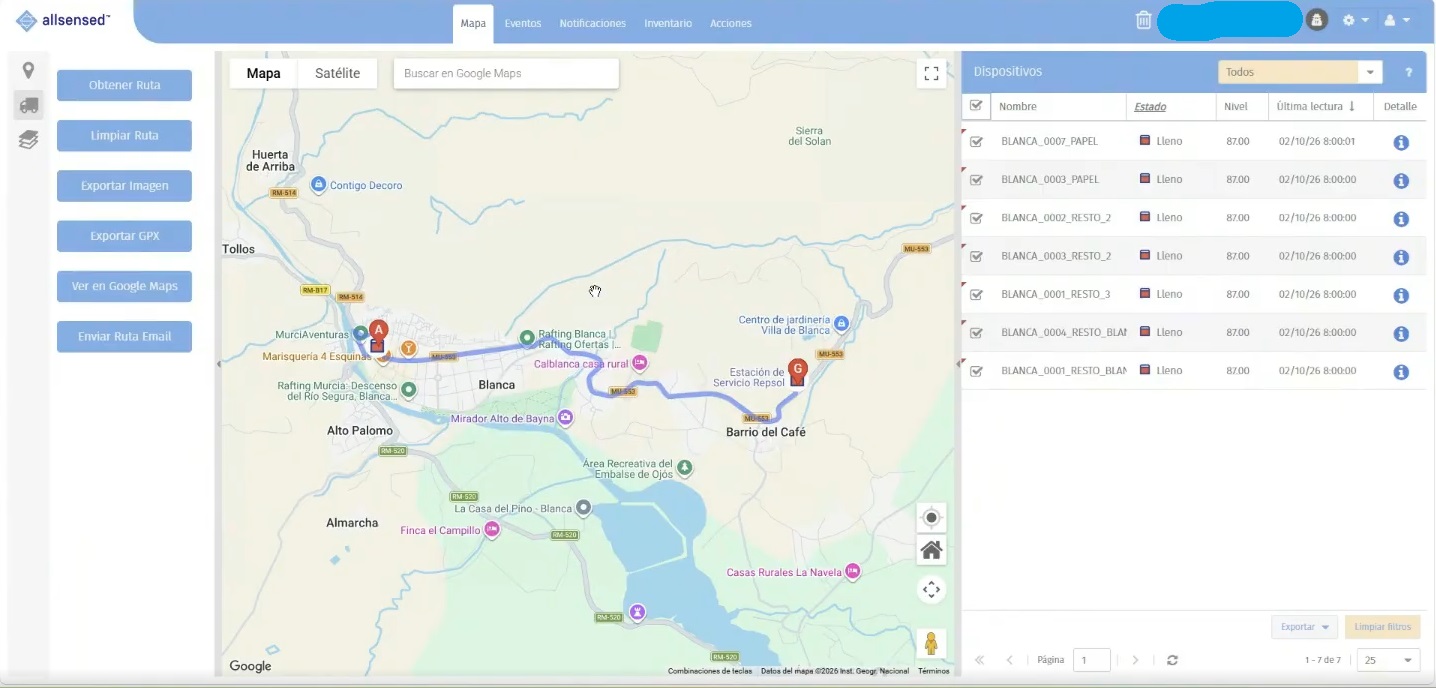The width and height of the screenshot is (1436, 688).
Task: Switch map to Satélite view
Action: [337, 73]
